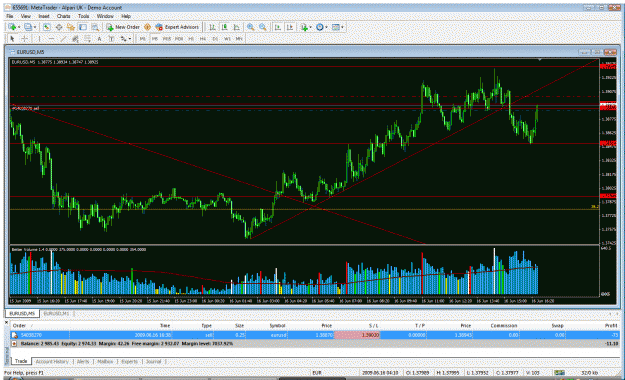625x380 pixels.
Task: Select the open sell order 54058270 row
Action: coord(315,335)
